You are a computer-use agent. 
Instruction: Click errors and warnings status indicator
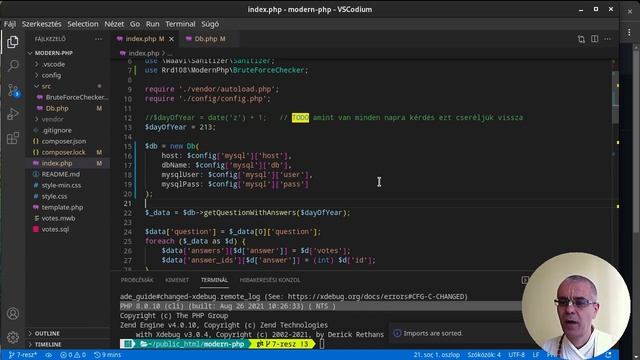[x=73, y=355]
